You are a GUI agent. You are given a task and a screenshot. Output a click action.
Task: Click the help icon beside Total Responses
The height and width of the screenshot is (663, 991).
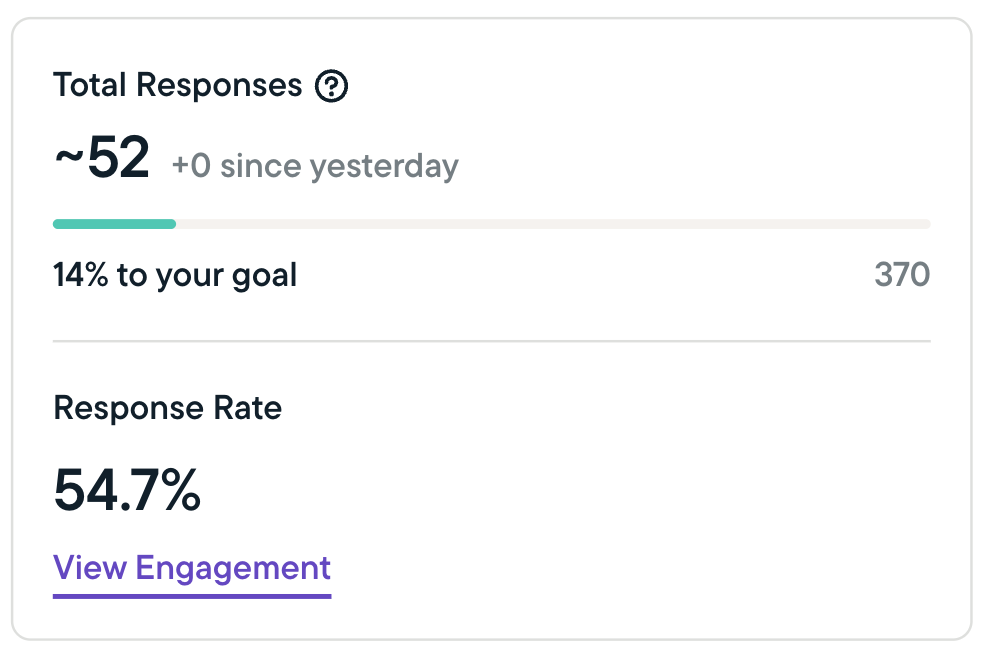[331, 86]
